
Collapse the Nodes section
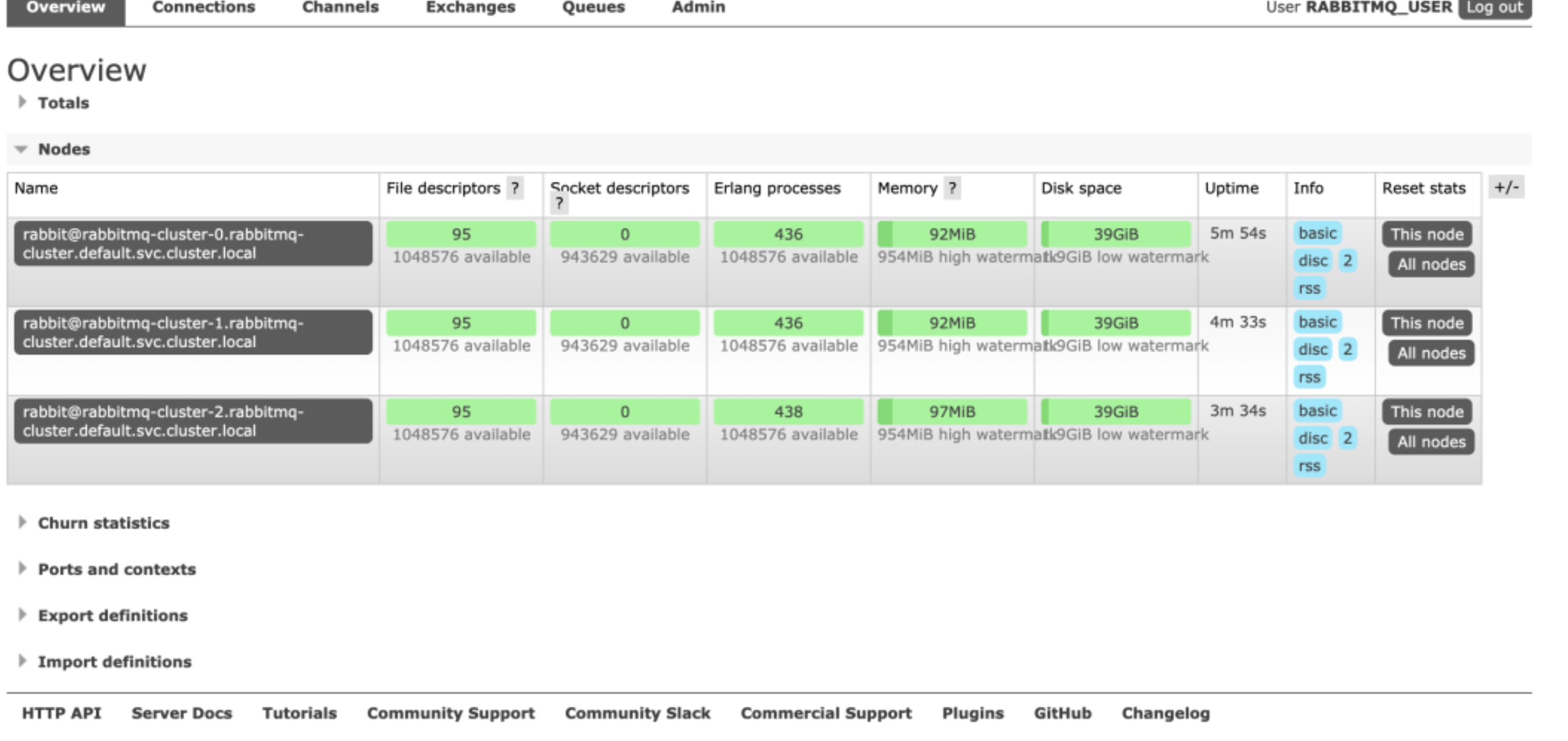[63, 149]
